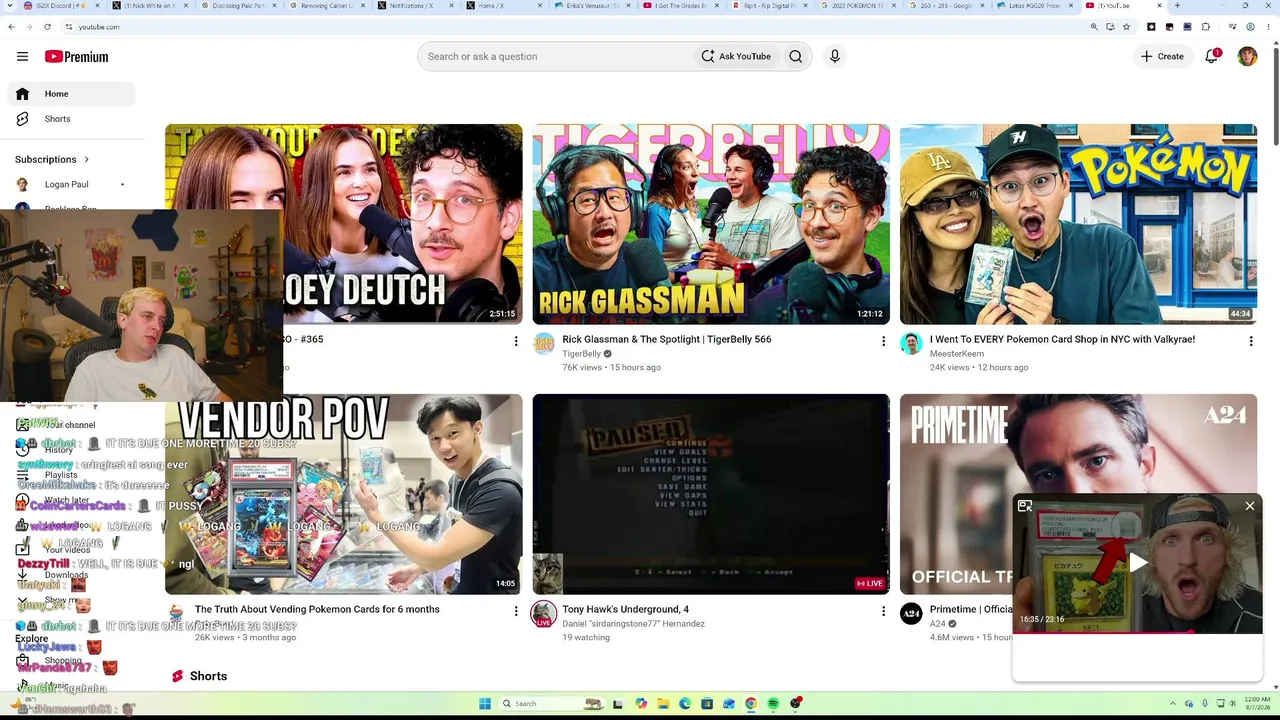Open MeesterKeem channel name link
The image size is (1280, 720).
click(957, 354)
